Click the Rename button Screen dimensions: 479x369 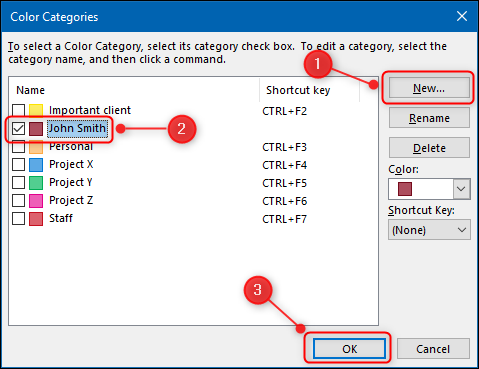[x=429, y=118]
